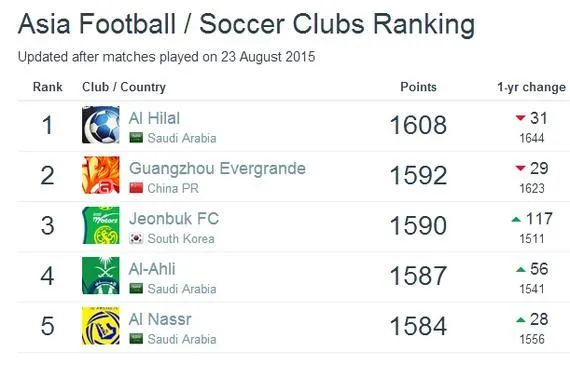Click the Points column header

coord(418,87)
